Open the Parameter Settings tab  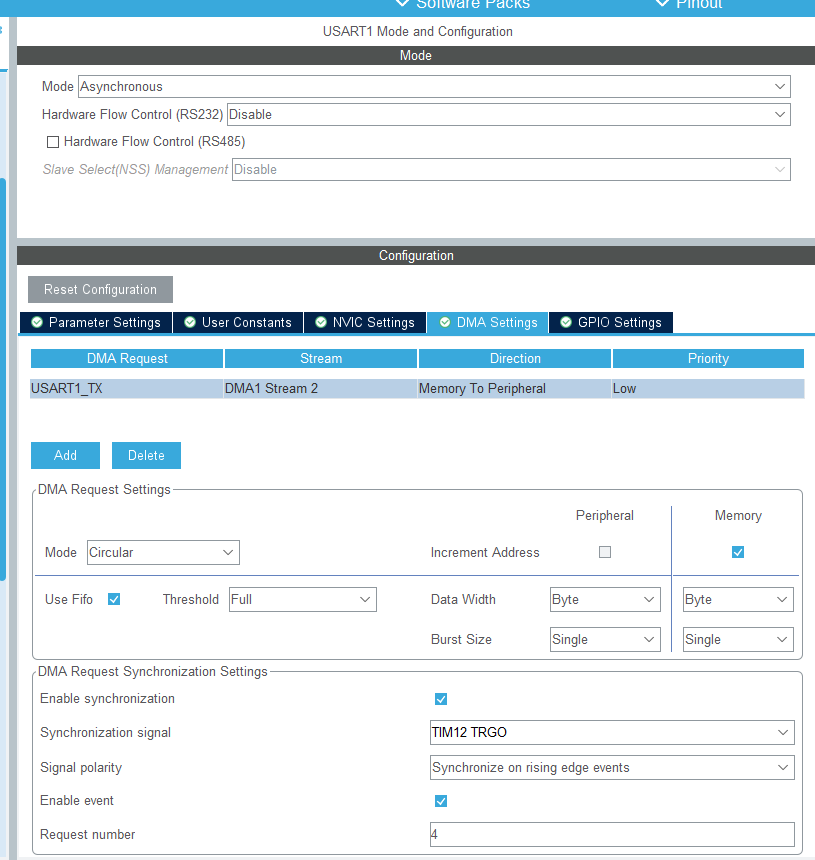point(96,322)
